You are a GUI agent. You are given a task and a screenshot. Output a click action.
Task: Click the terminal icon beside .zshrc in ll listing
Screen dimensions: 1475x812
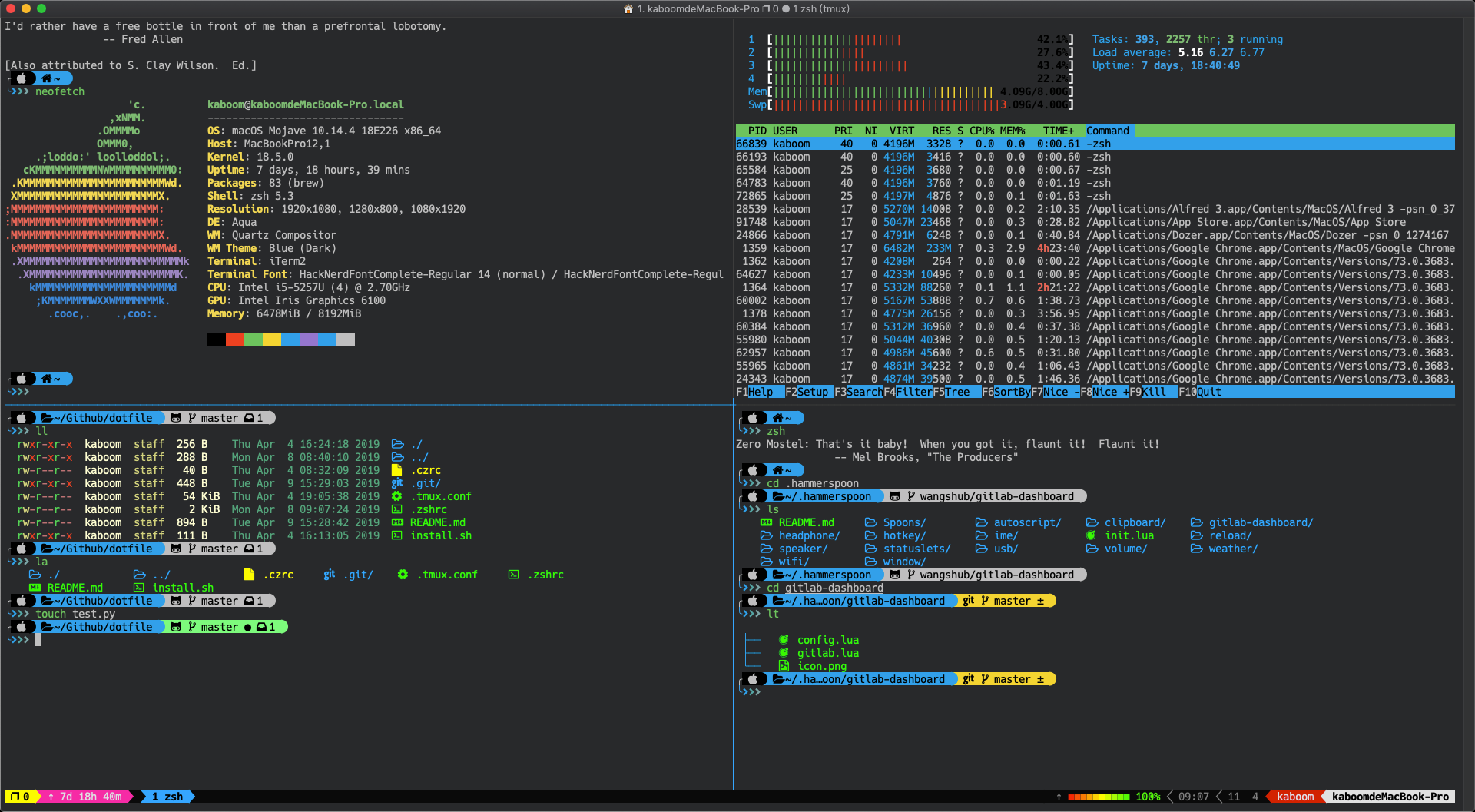(x=397, y=509)
